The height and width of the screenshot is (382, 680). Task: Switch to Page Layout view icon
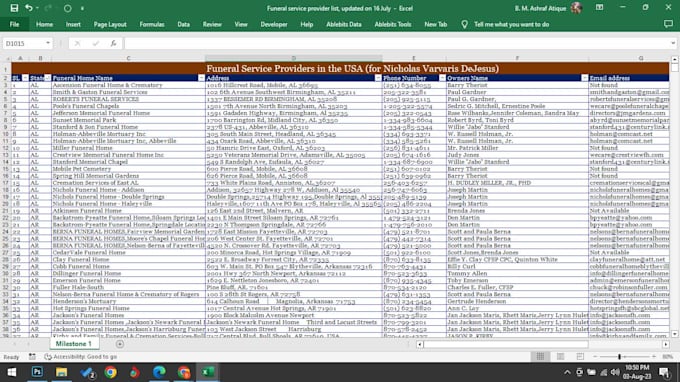560,356
